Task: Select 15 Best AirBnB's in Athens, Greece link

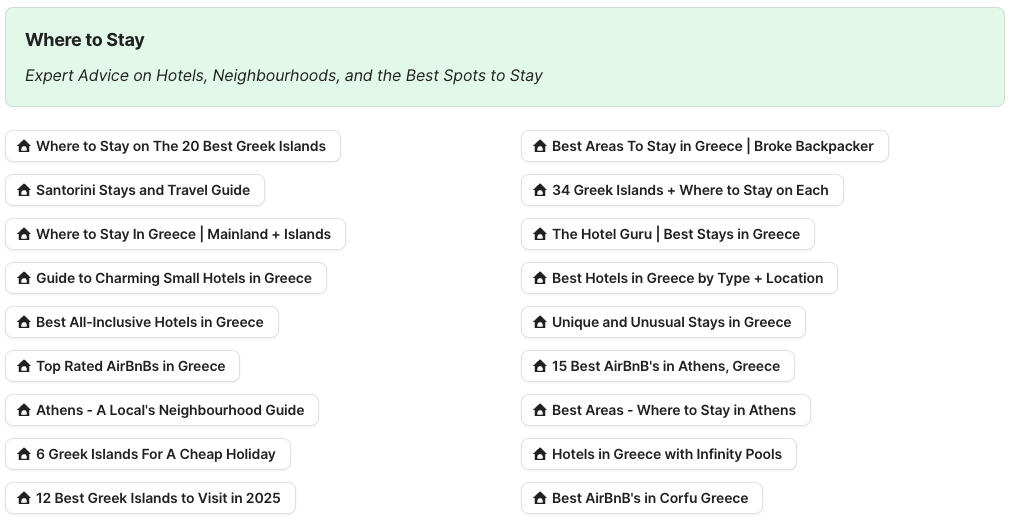Action: [x=665, y=366]
